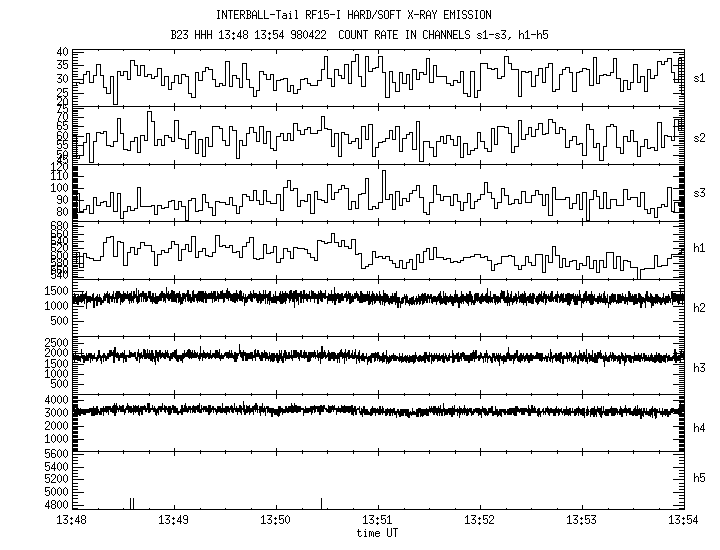
Task: Select the h2 channel label
Action: tap(700, 307)
